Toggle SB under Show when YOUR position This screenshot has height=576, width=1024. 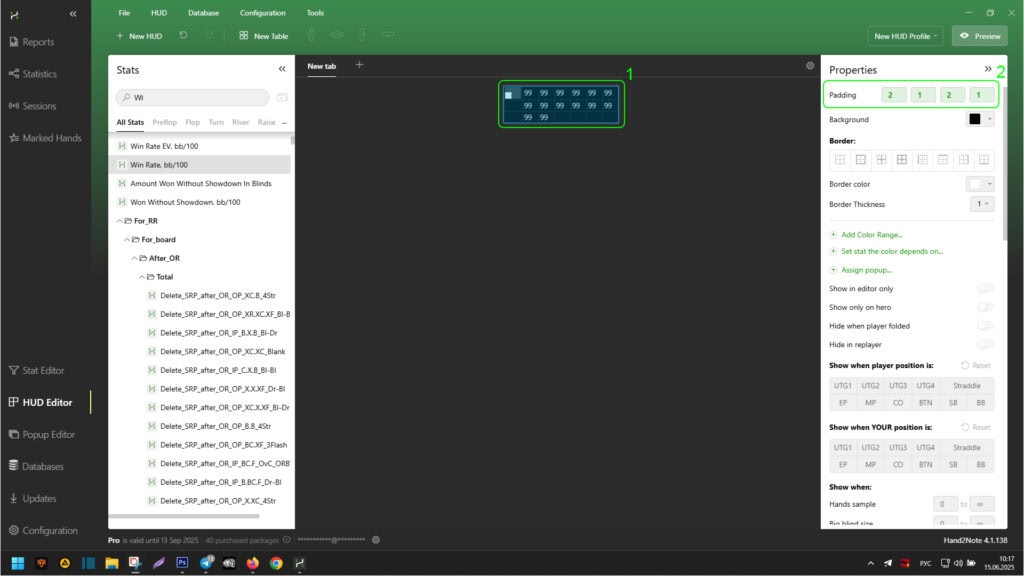pyautogui.click(x=953, y=465)
